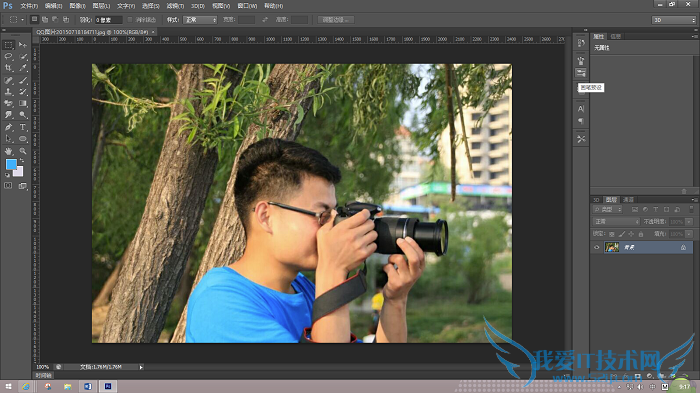Open the 编辑 (Edit) menu

(54, 6)
